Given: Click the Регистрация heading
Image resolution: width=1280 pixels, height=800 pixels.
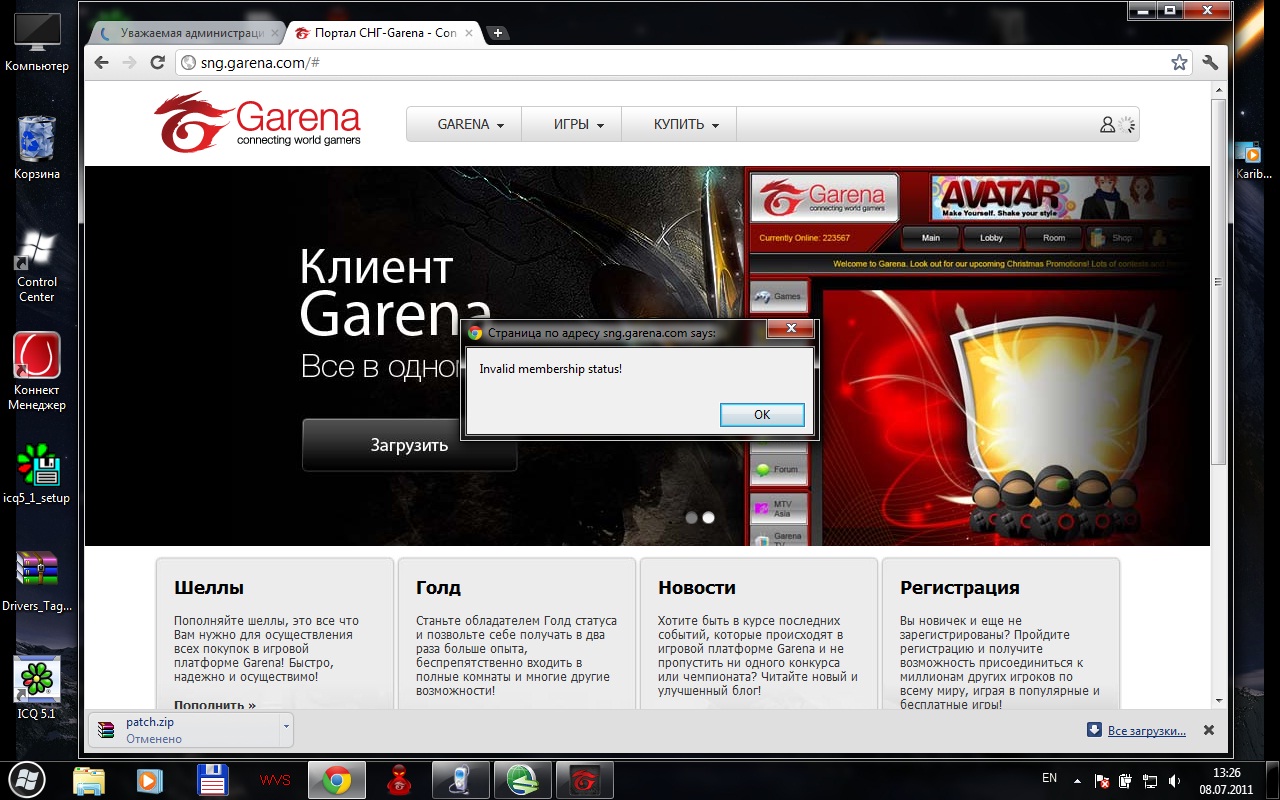Looking at the screenshot, I should click(x=959, y=587).
